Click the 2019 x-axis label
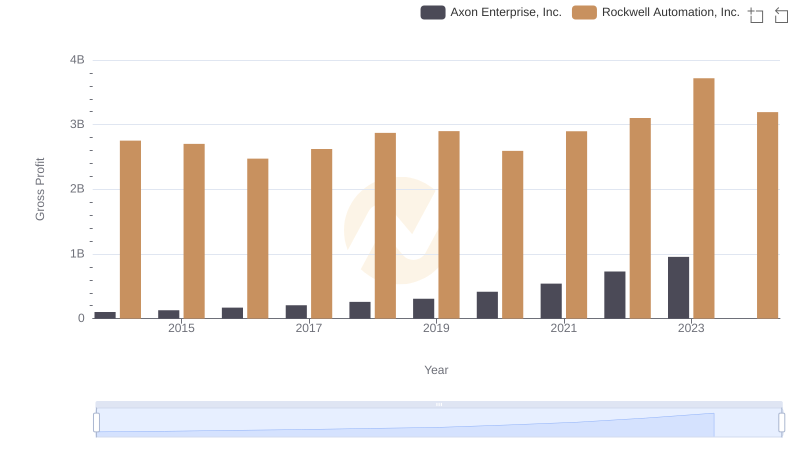Image resolution: width=800 pixels, height=461 pixels. 436,328
